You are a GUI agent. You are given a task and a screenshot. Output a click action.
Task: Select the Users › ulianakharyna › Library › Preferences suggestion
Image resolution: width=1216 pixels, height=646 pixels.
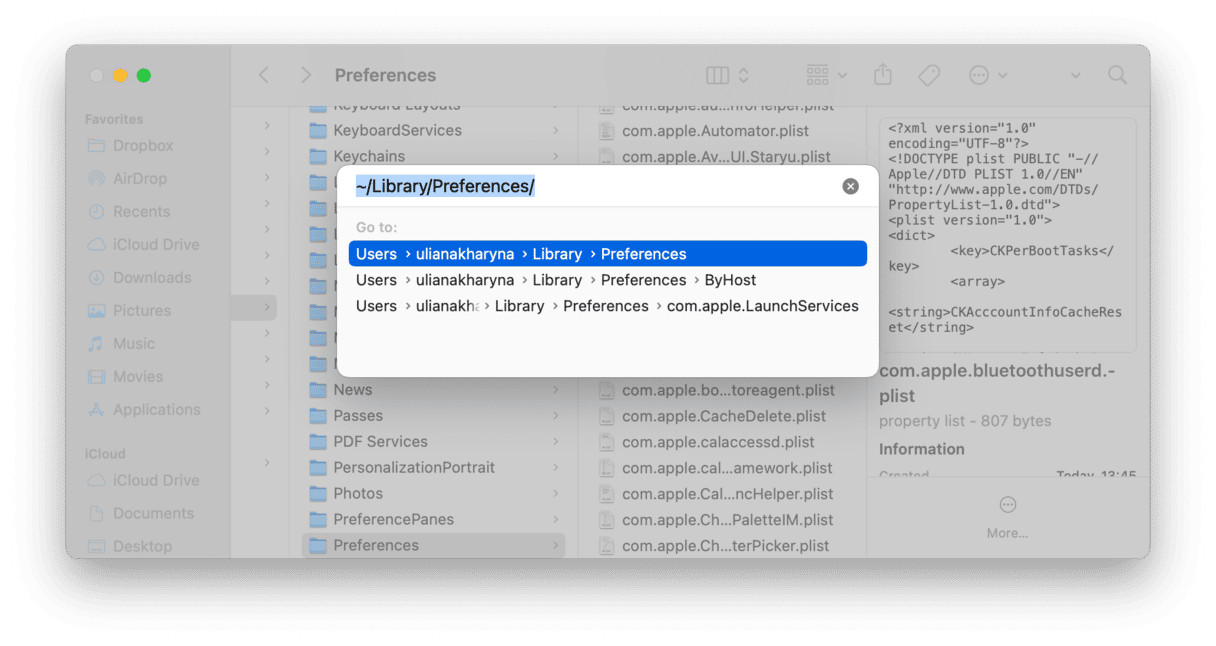click(x=608, y=254)
